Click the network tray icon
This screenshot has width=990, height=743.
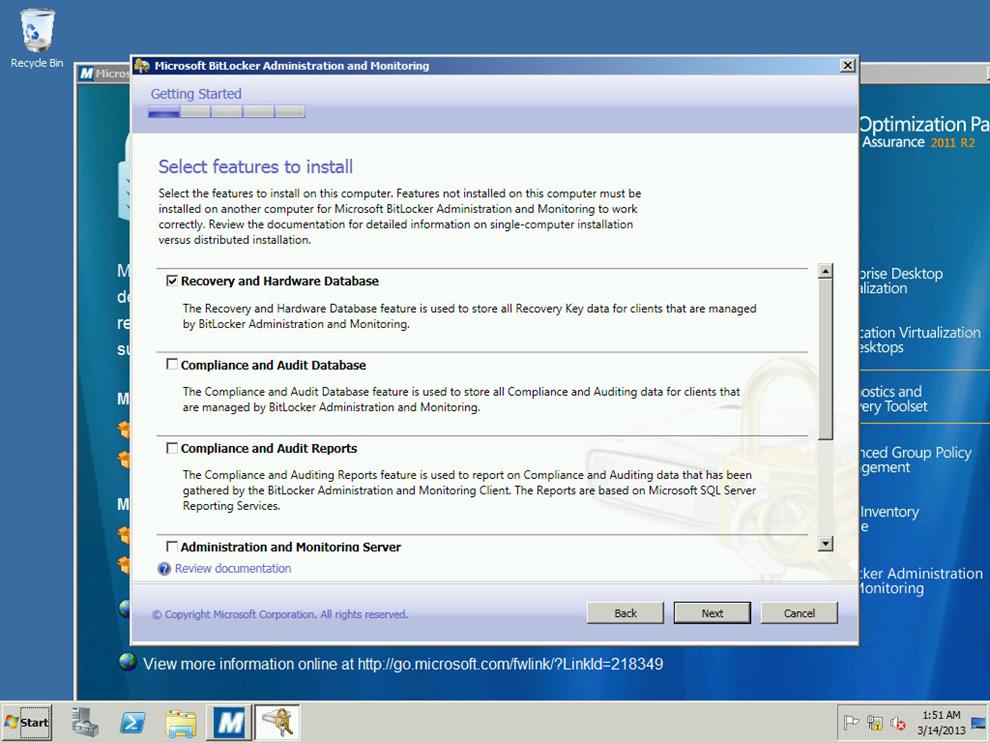point(874,723)
